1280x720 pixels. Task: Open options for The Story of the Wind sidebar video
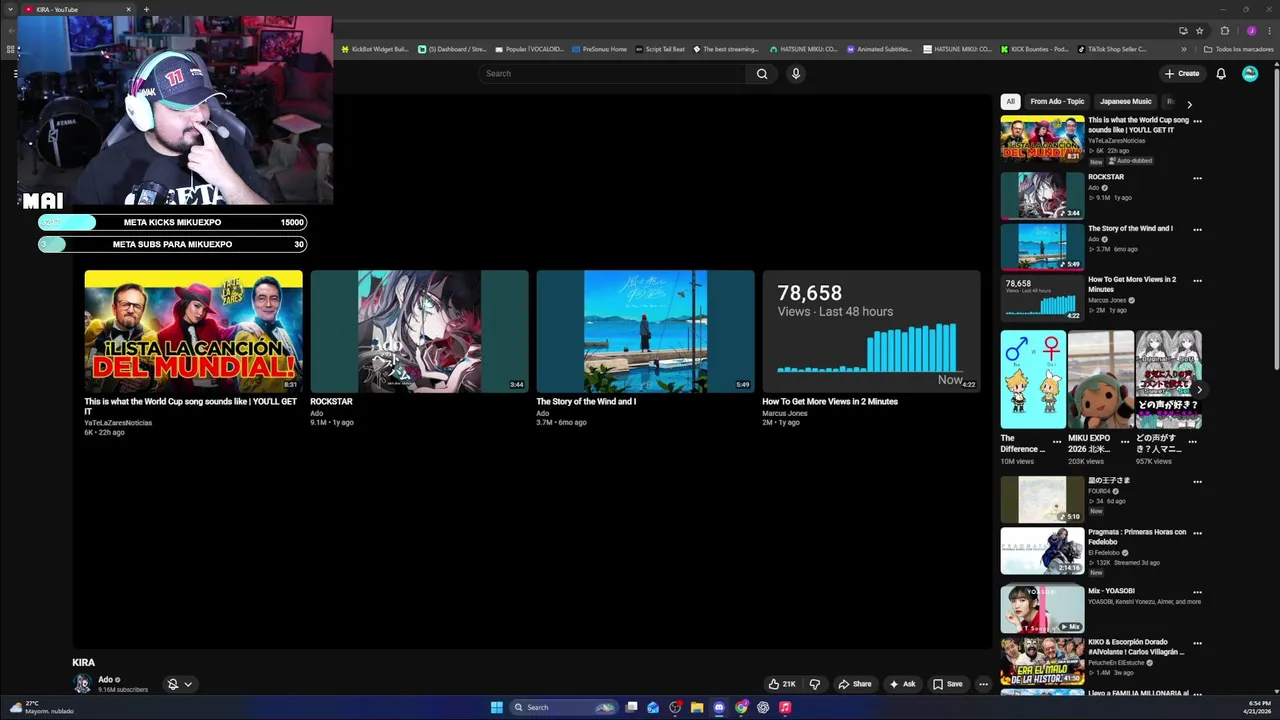point(1197,229)
